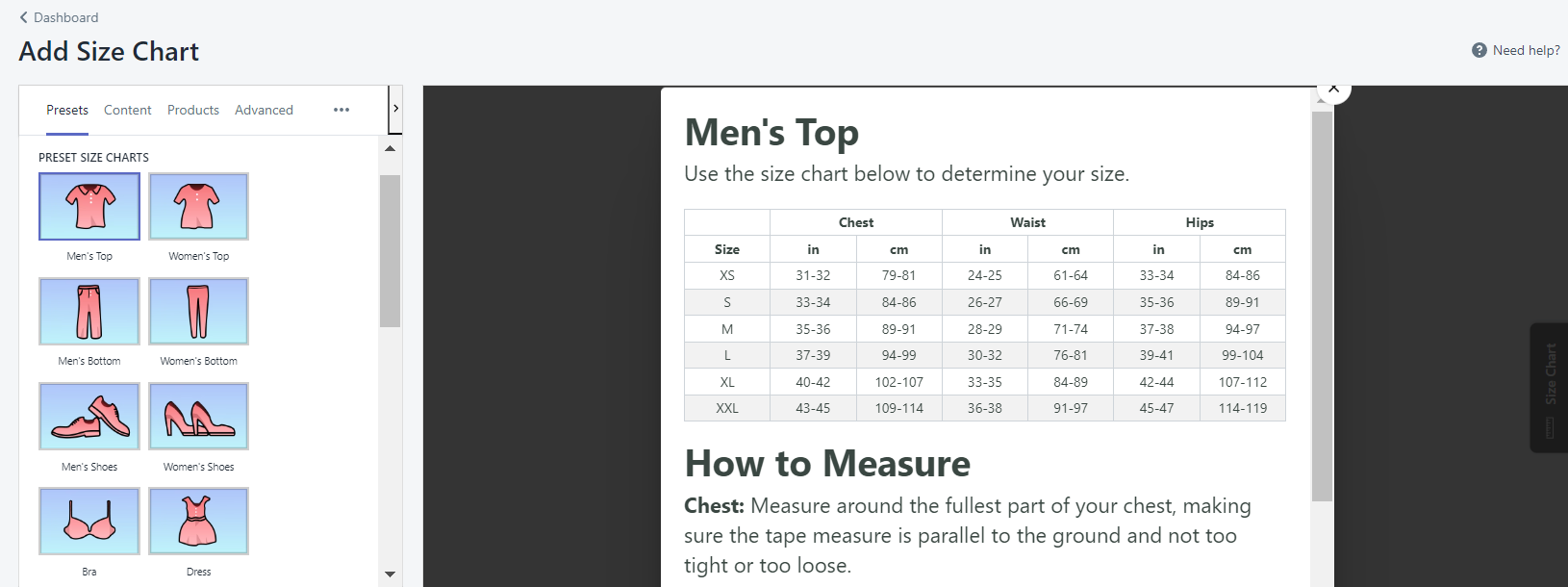Open the three-dot more options menu
1568x587 pixels.
[341, 110]
